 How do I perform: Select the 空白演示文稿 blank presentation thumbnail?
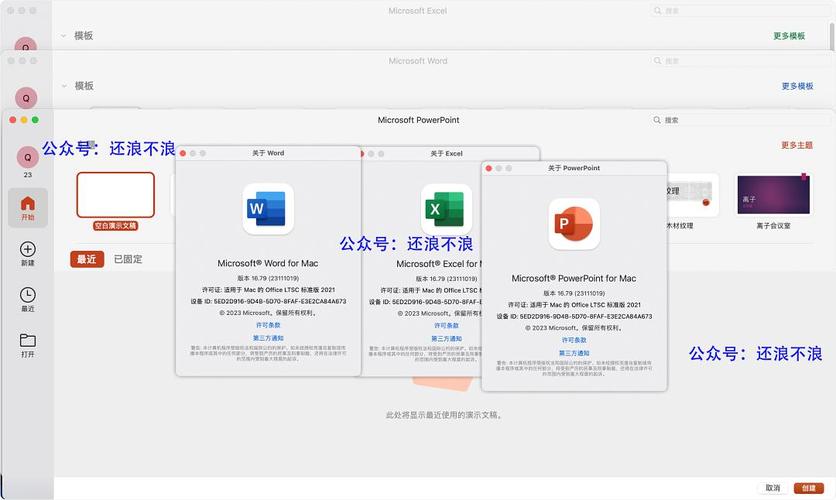(115, 195)
